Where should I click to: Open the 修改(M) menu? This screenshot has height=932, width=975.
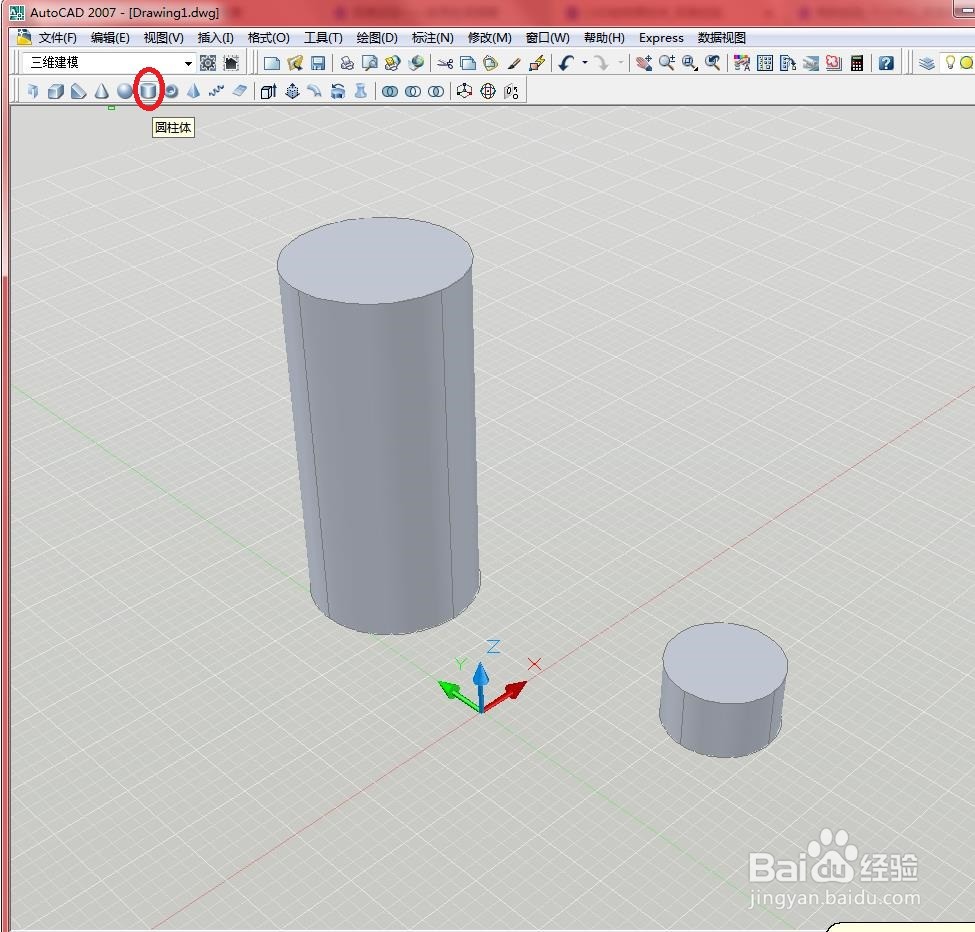pos(489,38)
